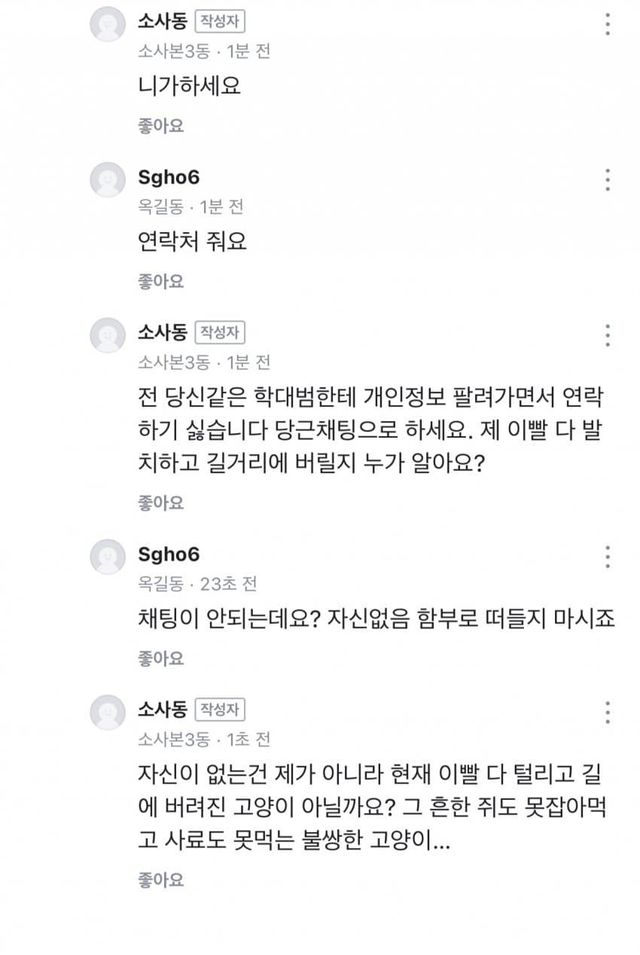Open Sgho6 username on the 23초 전 comment
Image resolution: width=640 pixels, height=955 pixels.
point(166,553)
